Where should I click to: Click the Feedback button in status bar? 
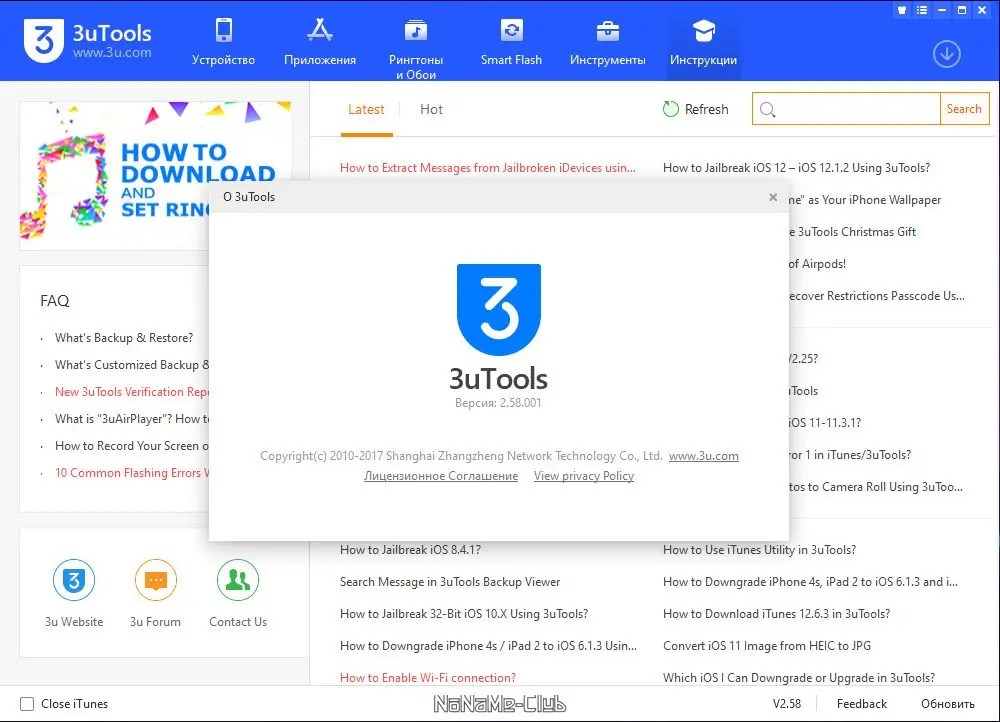click(x=862, y=704)
